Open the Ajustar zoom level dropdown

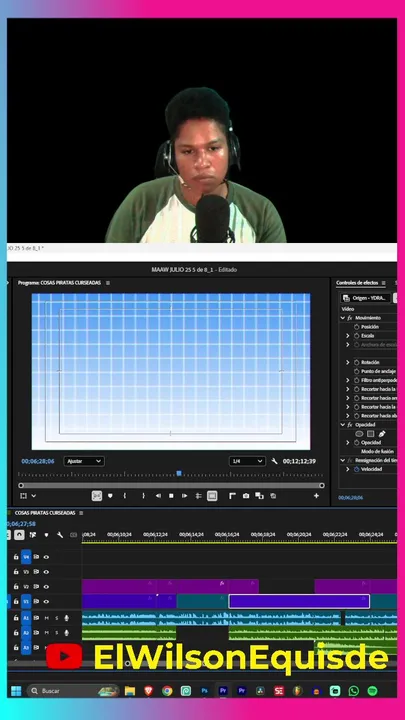pos(84,461)
